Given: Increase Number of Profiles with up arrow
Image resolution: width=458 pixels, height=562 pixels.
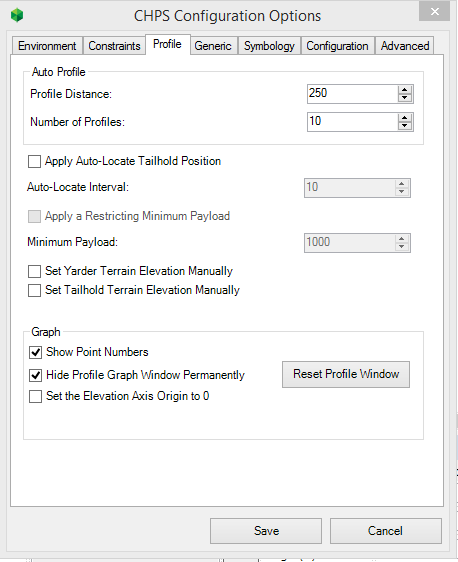Looking at the screenshot, I should (x=405, y=118).
